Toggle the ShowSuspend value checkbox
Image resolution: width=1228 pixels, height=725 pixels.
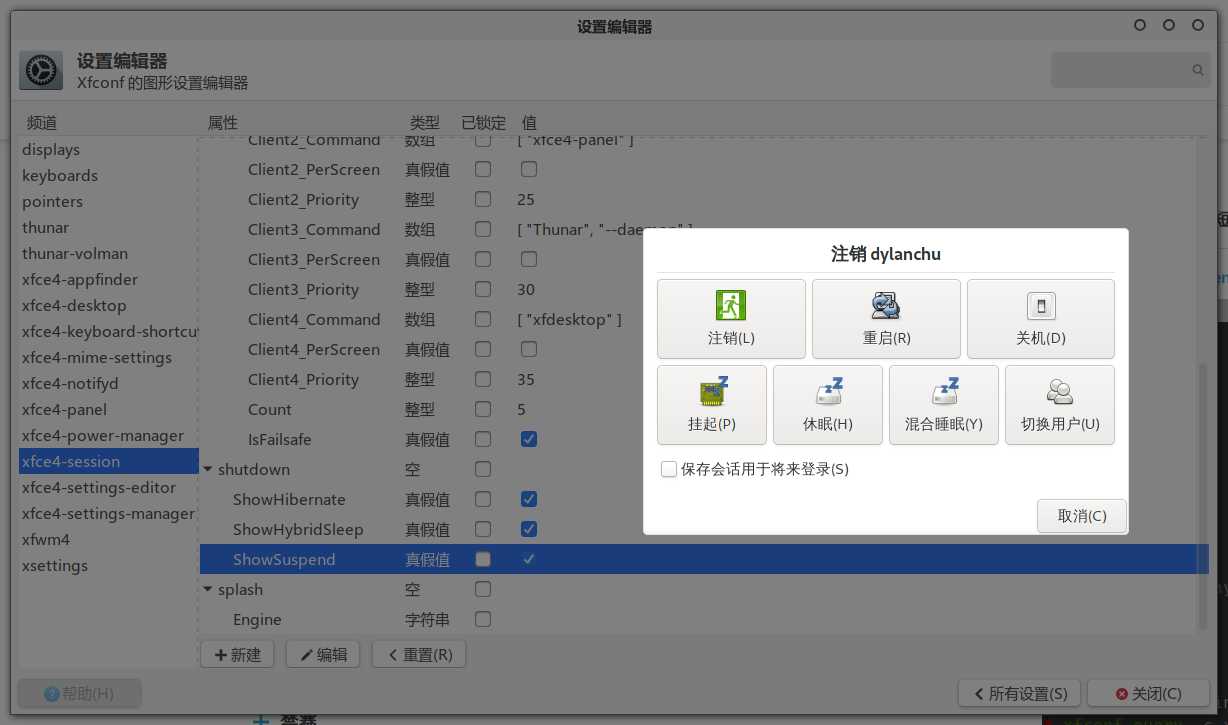[529, 559]
